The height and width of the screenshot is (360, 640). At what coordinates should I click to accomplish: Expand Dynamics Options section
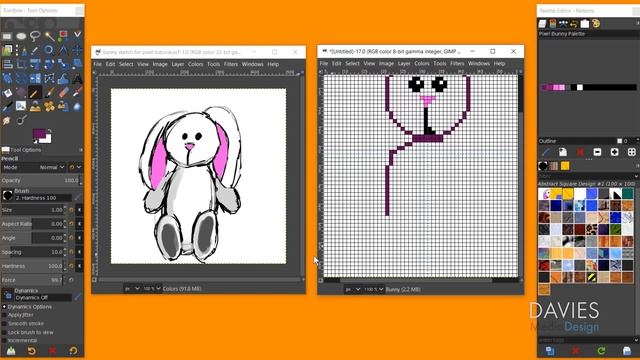[4, 307]
